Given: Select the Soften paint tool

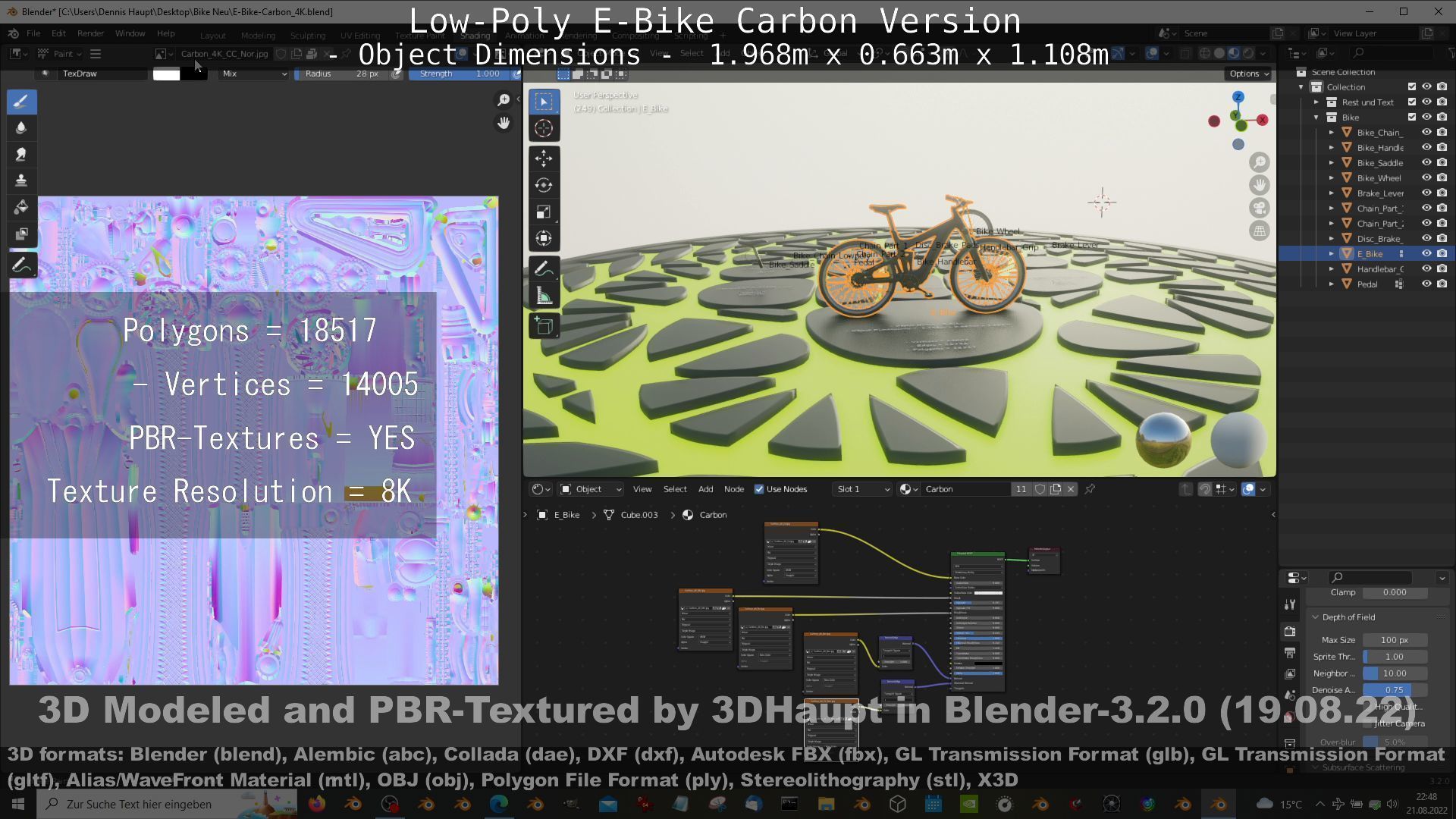Looking at the screenshot, I should (21, 127).
